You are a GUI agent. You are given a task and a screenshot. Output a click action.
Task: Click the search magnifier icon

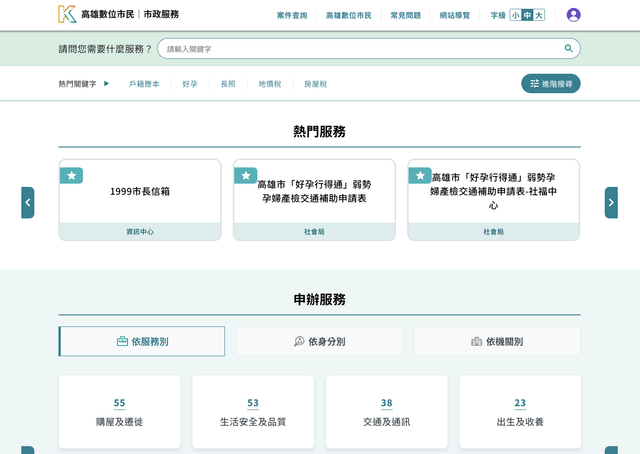pyautogui.click(x=568, y=48)
